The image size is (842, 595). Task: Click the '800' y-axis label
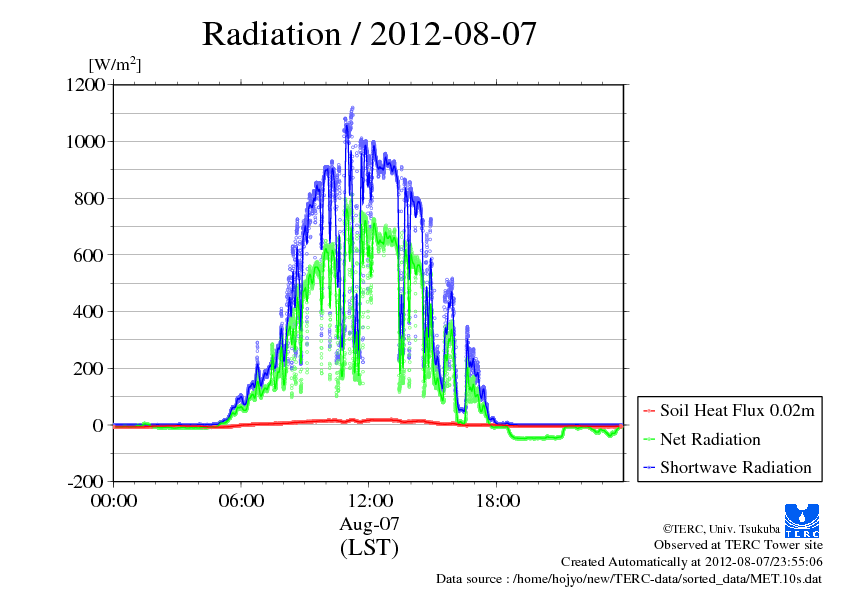click(x=89, y=198)
